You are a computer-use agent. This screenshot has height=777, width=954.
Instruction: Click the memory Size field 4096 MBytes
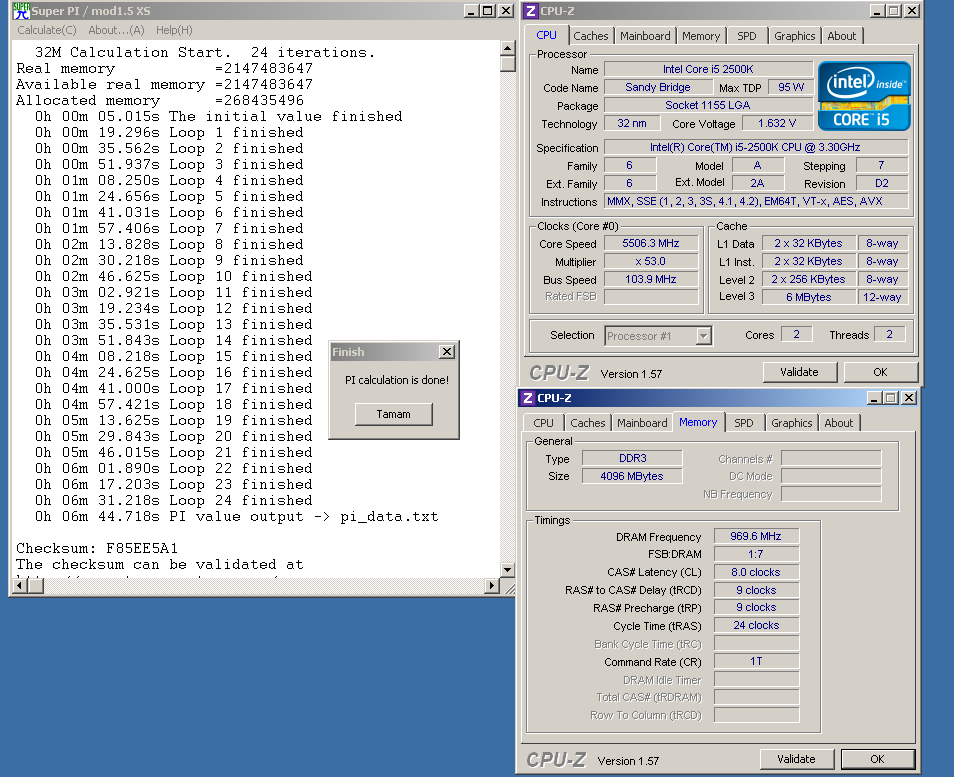(632, 476)
